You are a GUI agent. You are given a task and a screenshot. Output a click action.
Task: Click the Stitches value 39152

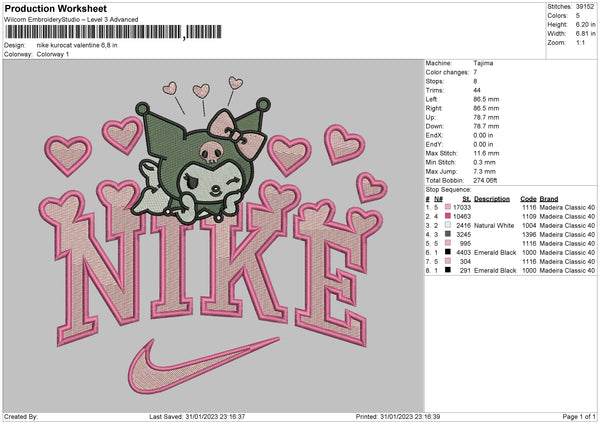coord(585,7)
